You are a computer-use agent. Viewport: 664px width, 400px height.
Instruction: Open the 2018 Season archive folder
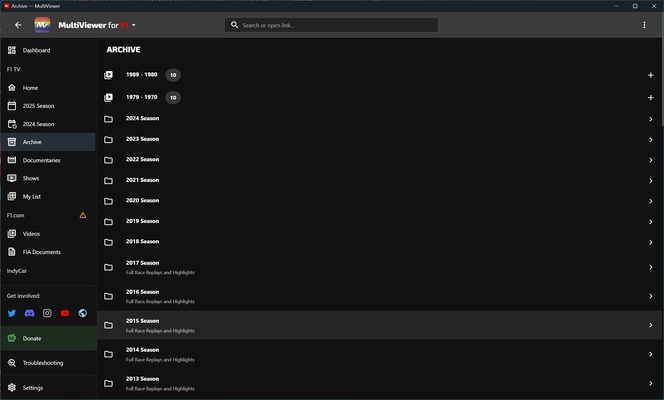click(379, 242)
